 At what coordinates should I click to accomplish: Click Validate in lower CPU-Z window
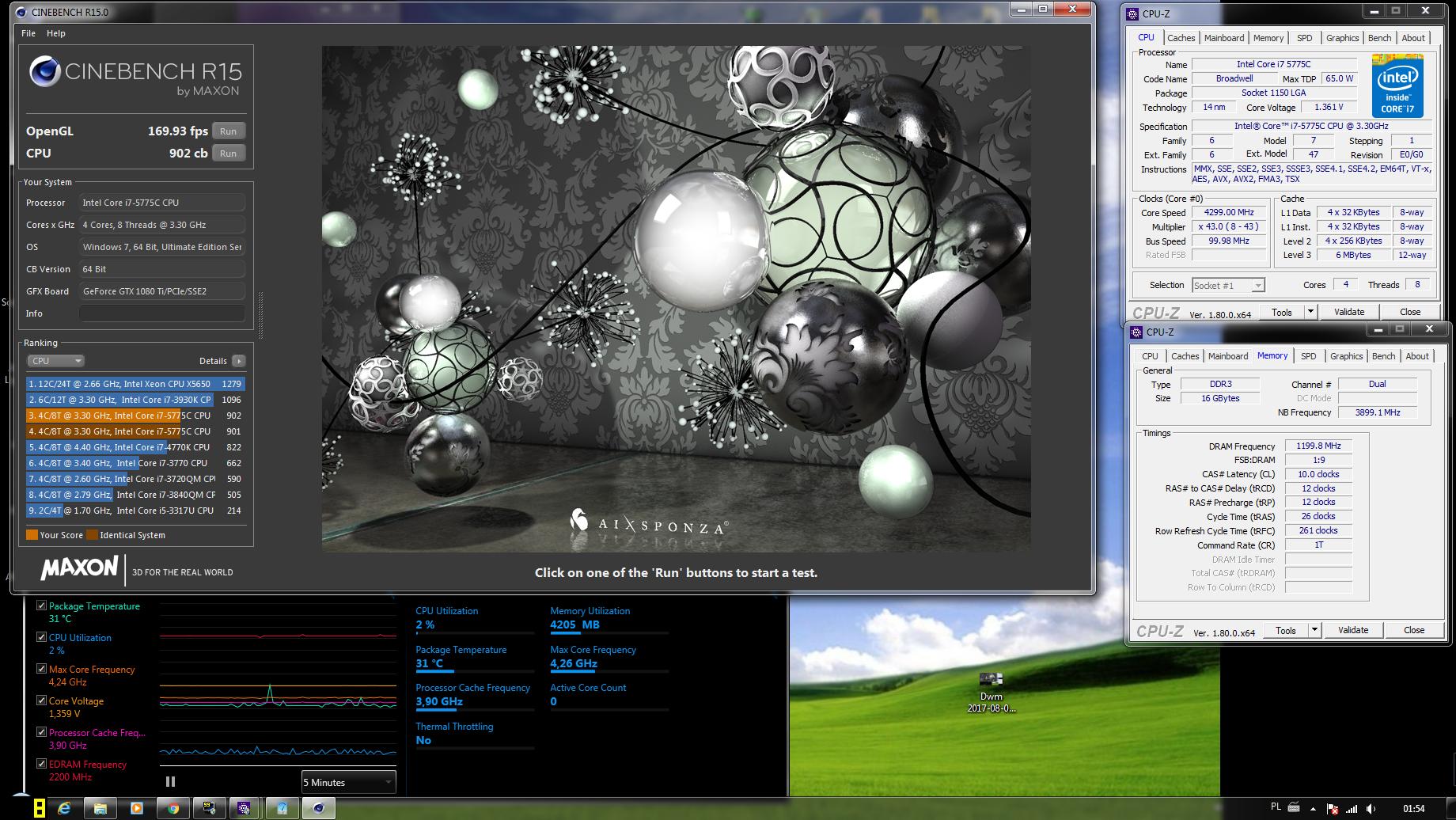coord(1353,630)
